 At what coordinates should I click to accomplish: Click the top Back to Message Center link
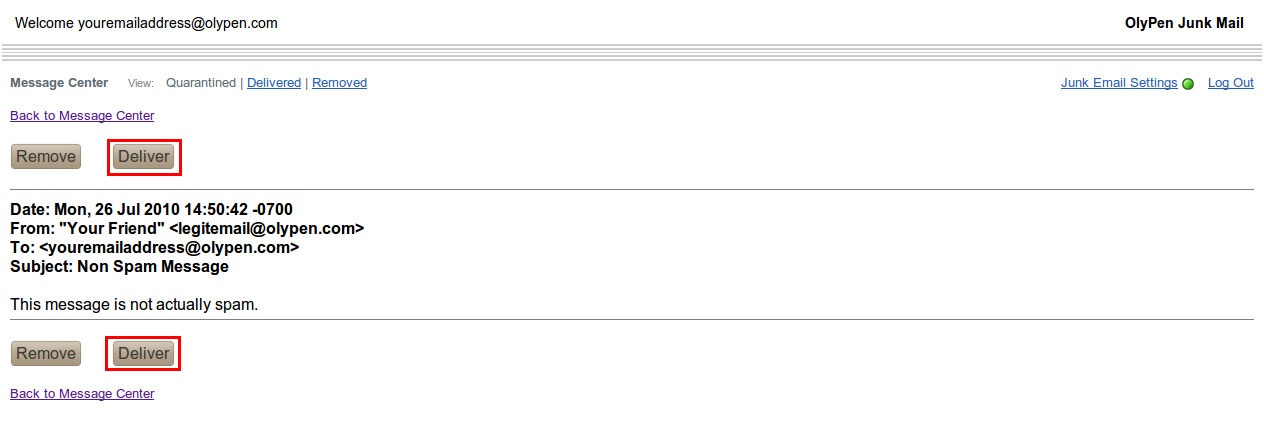[82, 116]
